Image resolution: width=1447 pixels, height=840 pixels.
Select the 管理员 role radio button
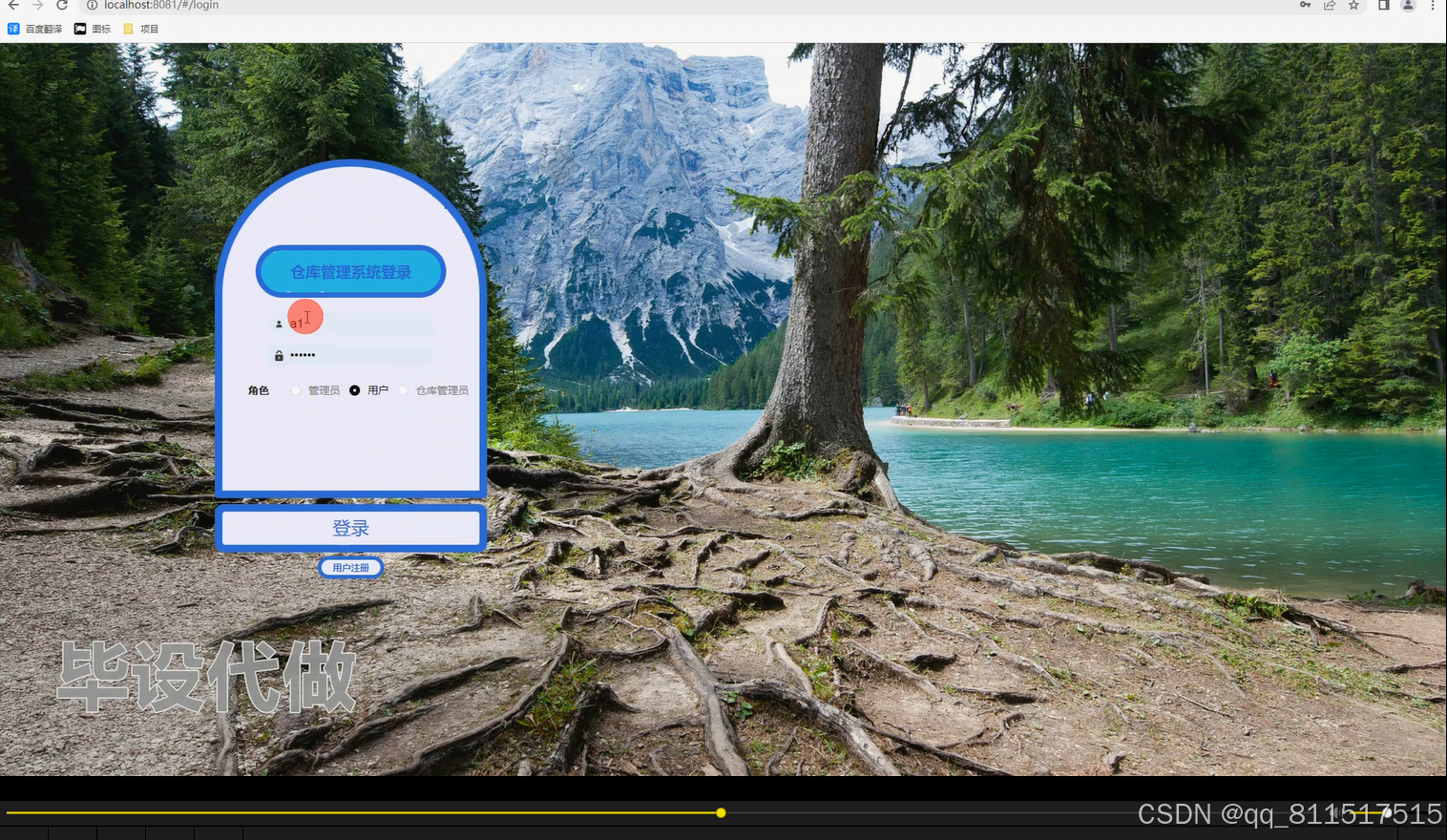pos(296,390)
